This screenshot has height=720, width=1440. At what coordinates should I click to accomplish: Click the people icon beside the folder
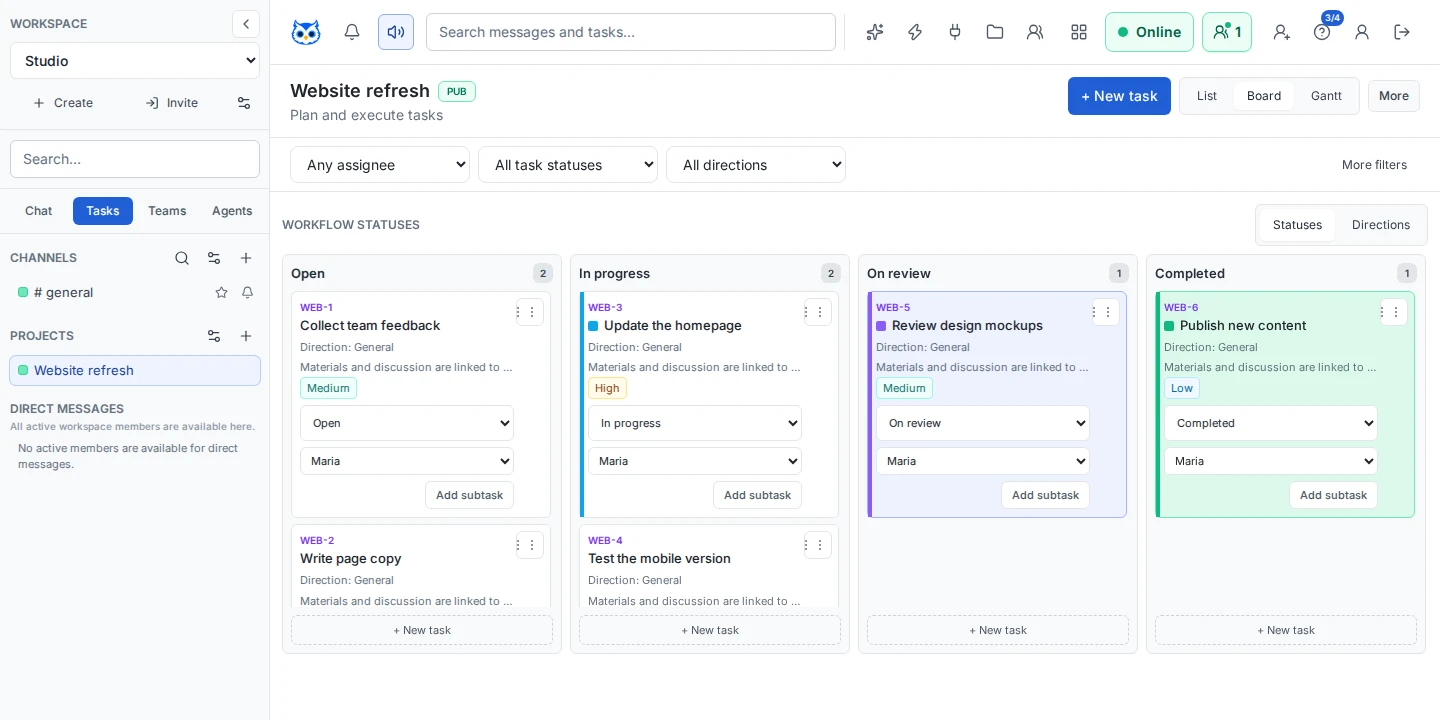(x=1035, y=32)
